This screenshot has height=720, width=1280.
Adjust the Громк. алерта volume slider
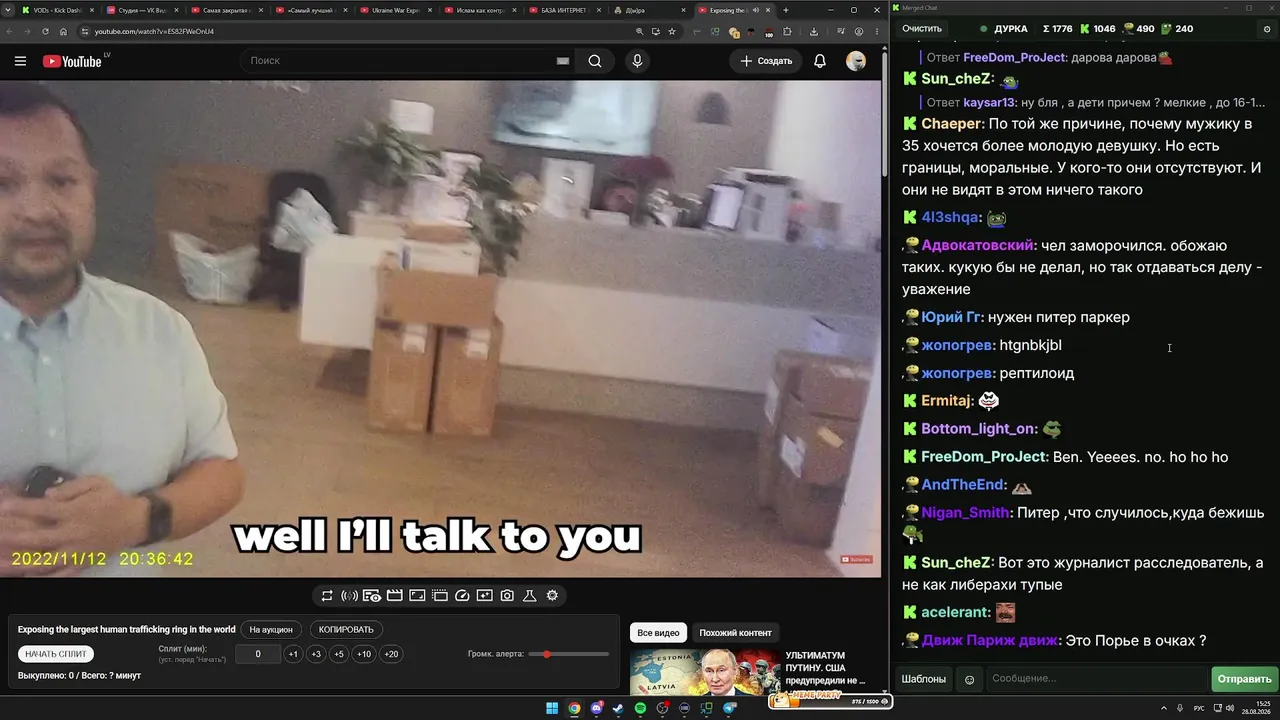[x=569, y=654]
